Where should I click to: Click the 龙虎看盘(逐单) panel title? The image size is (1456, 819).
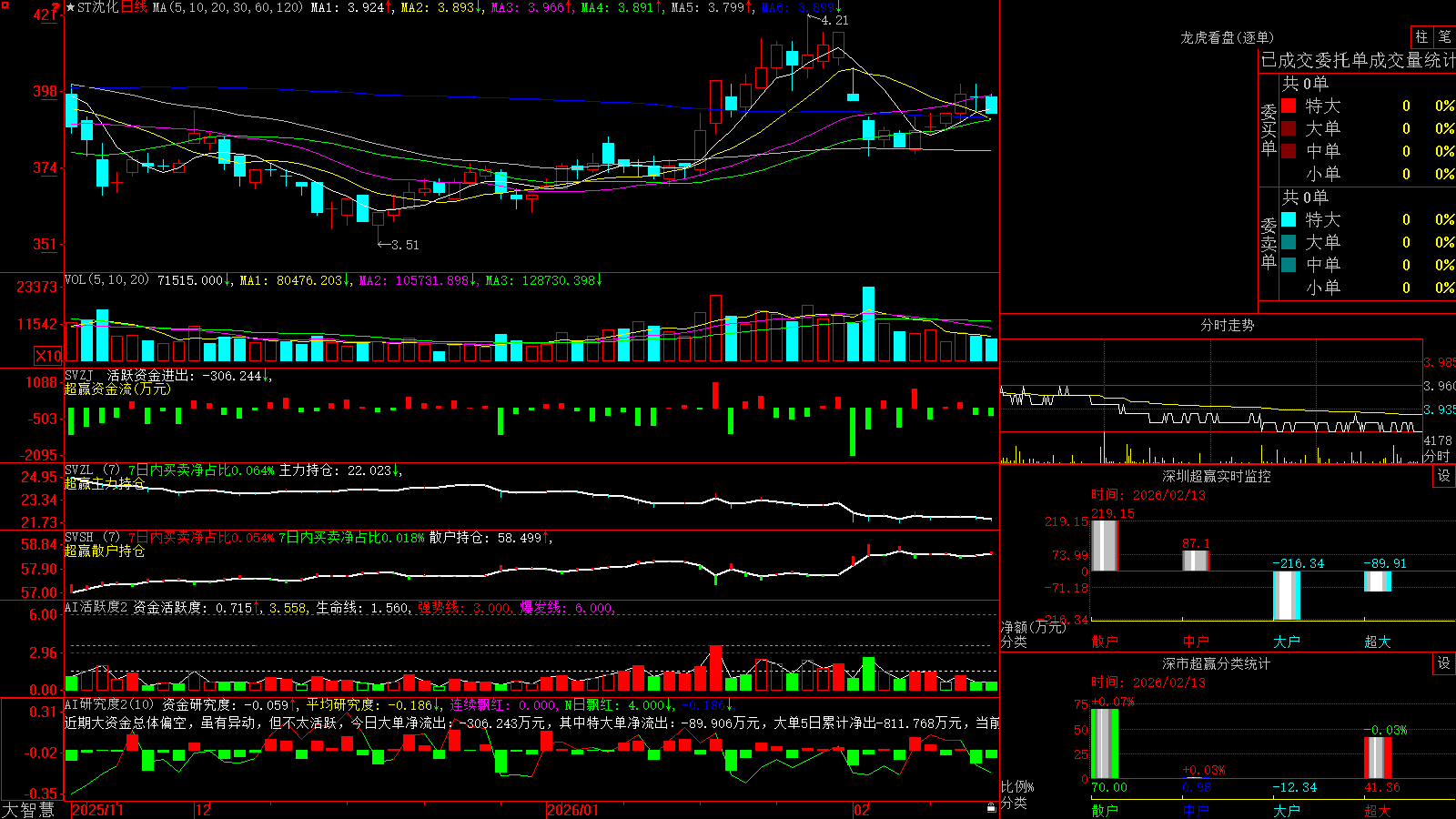1228,37
